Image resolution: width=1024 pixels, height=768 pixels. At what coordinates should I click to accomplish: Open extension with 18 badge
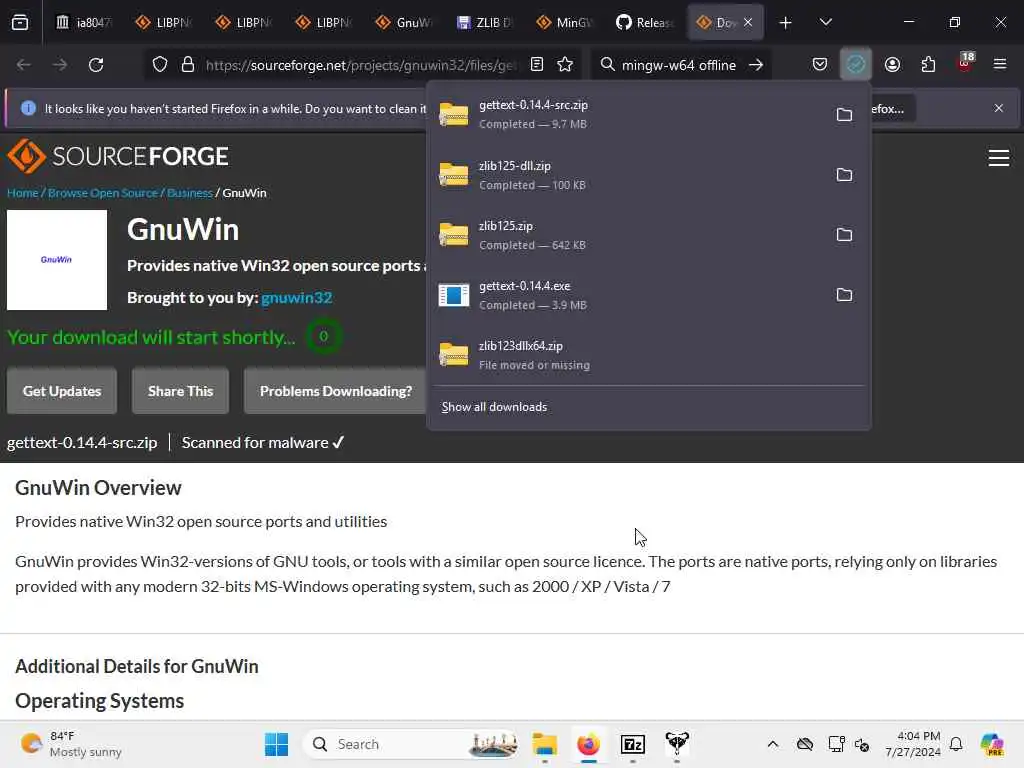click(965, 63)
